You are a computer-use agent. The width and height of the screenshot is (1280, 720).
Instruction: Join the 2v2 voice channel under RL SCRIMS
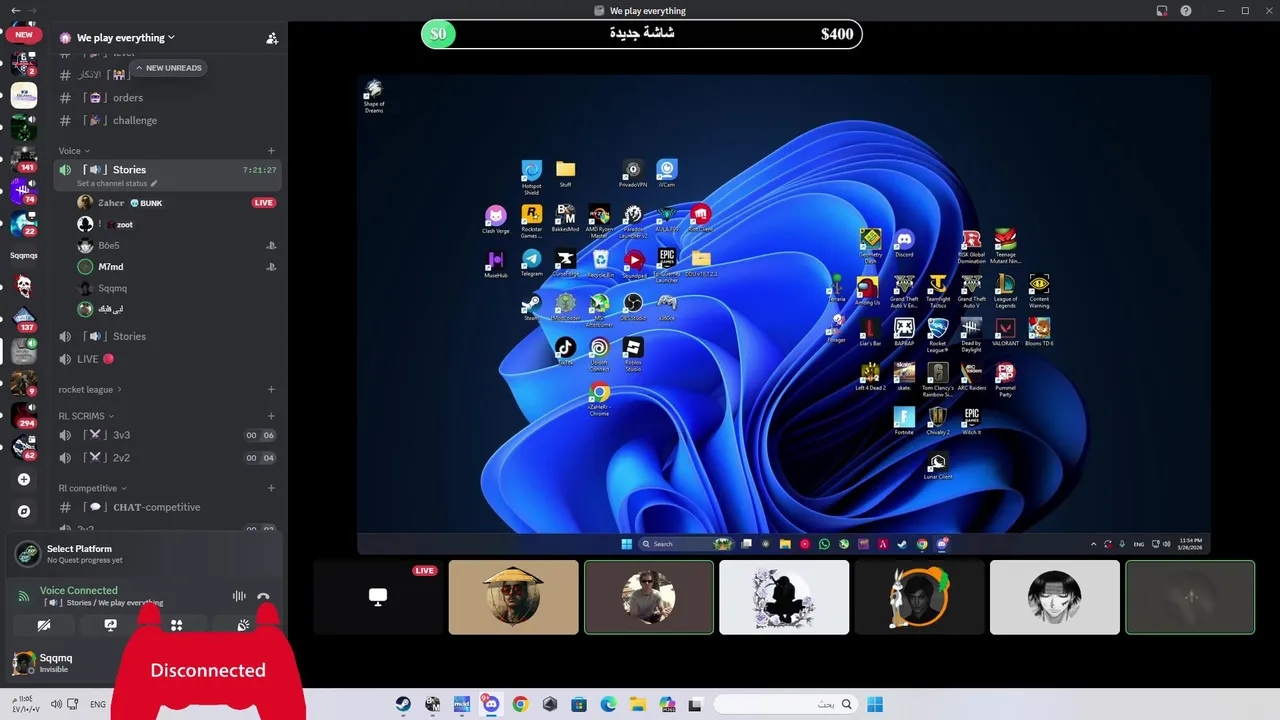point(121,458)
